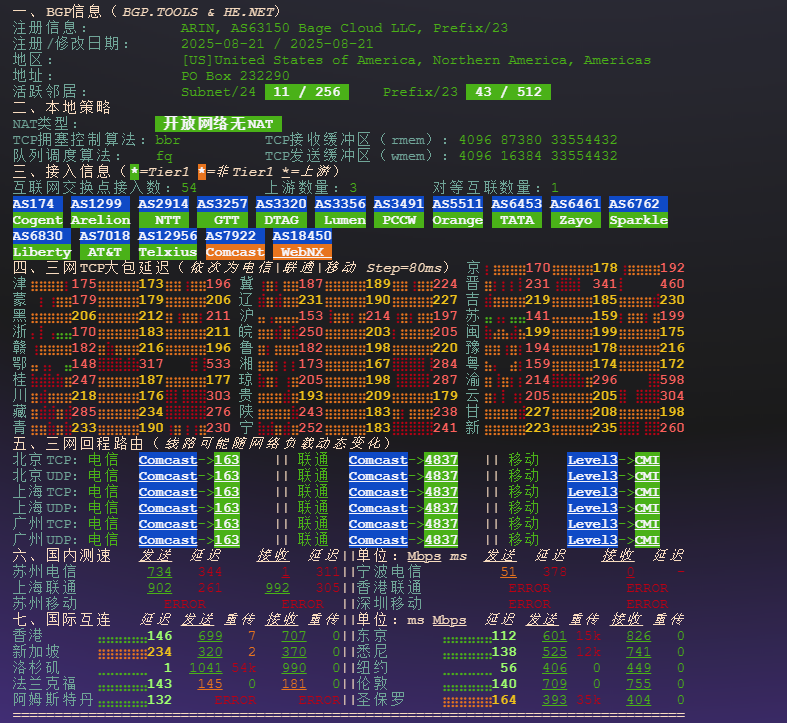Click the Sparkle label
787x723 pixels.
tap(638, 220)
